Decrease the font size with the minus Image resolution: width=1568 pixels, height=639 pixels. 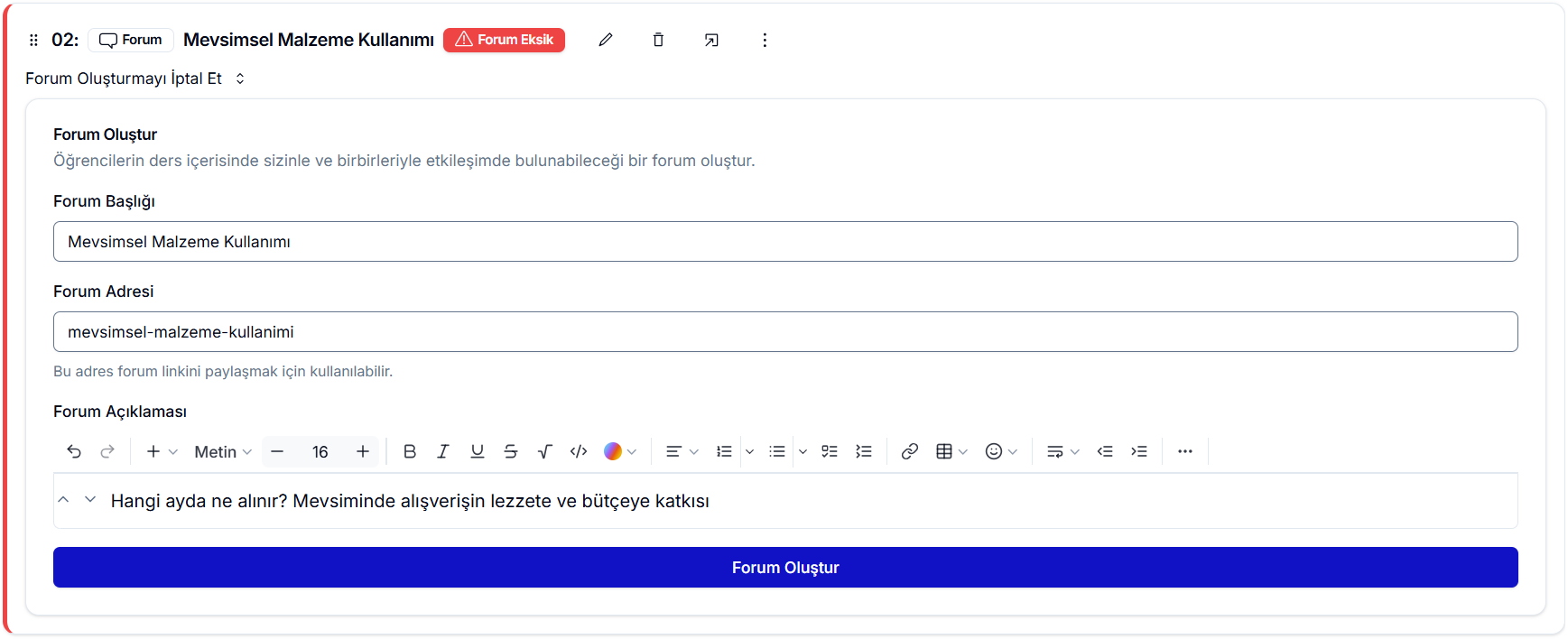pyautogui.click(x=278, y=451)
